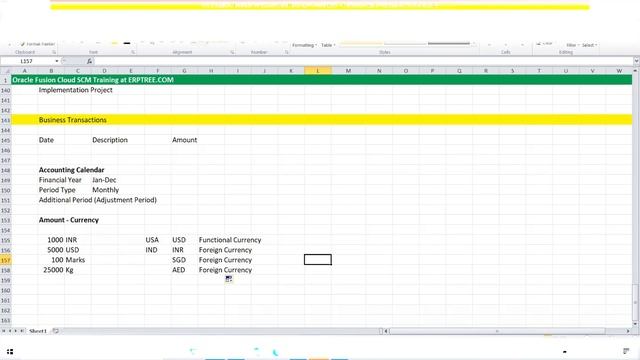The width and height of the screenshot is (640, 360).
Task: Click the "5000" amount cell
Action: 55,250
